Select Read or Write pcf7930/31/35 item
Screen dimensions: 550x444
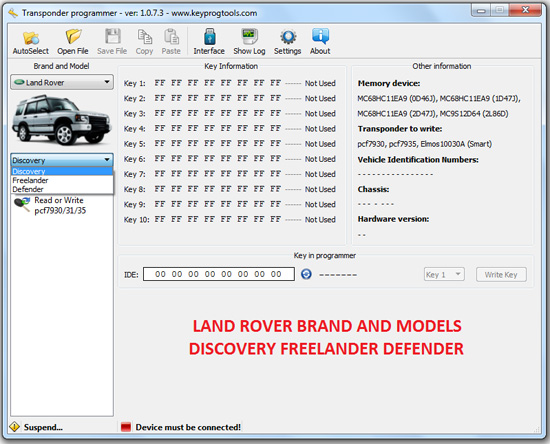pos(49,205)
